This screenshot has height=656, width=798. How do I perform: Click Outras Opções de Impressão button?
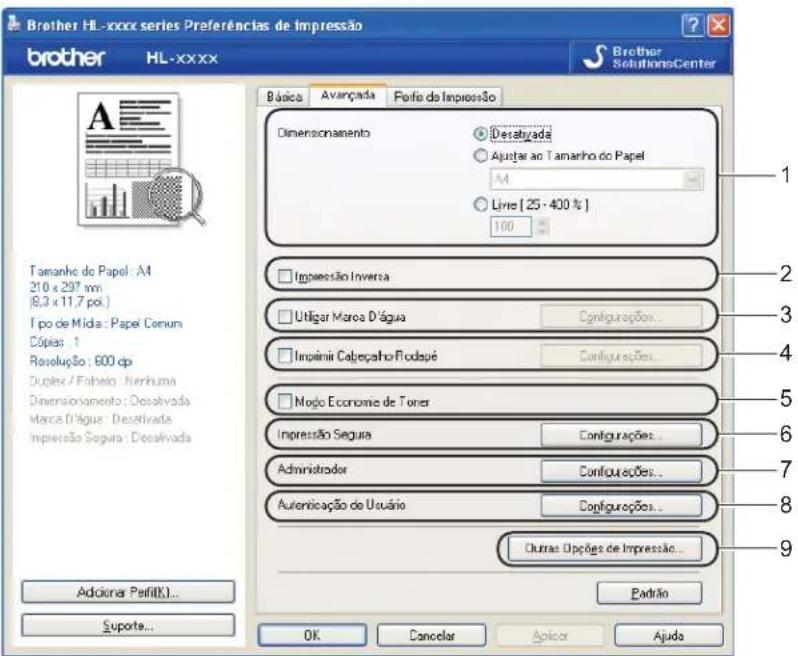click(605, 548)
